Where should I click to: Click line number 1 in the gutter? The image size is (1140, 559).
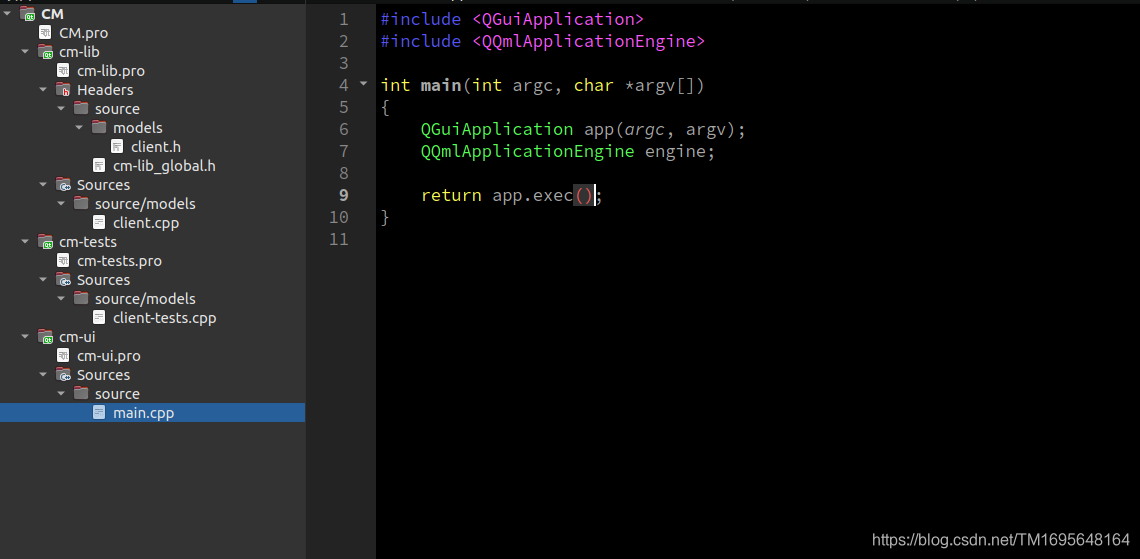343,19
